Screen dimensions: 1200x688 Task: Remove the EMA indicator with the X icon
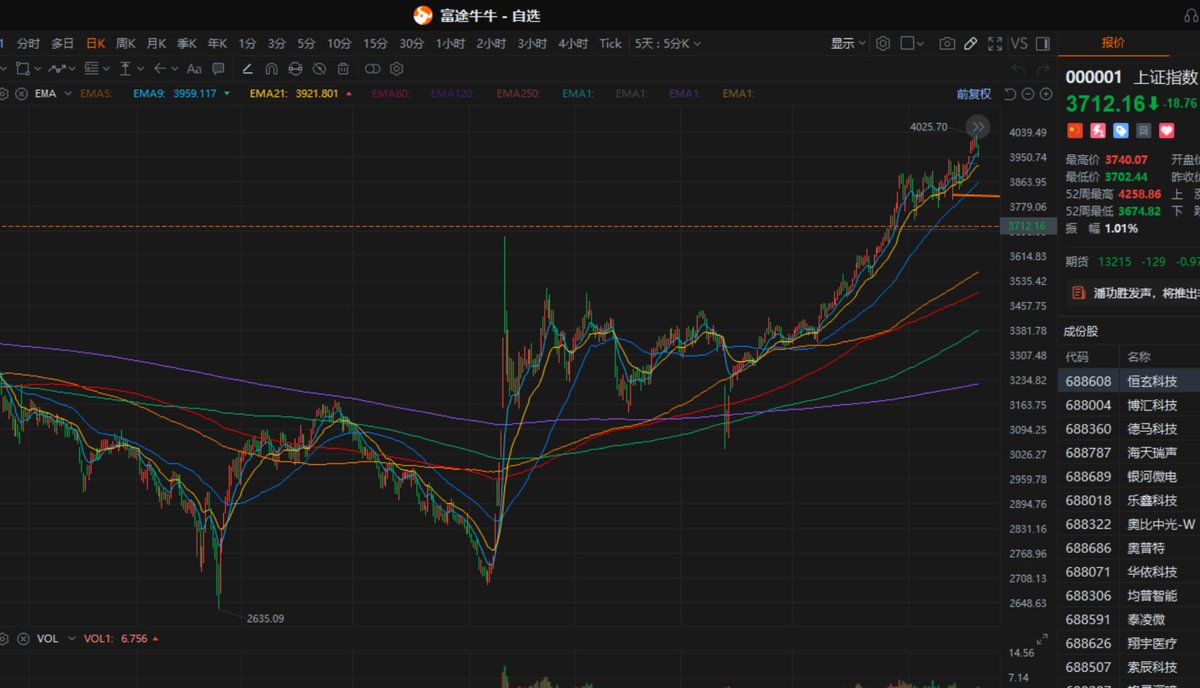21,94
